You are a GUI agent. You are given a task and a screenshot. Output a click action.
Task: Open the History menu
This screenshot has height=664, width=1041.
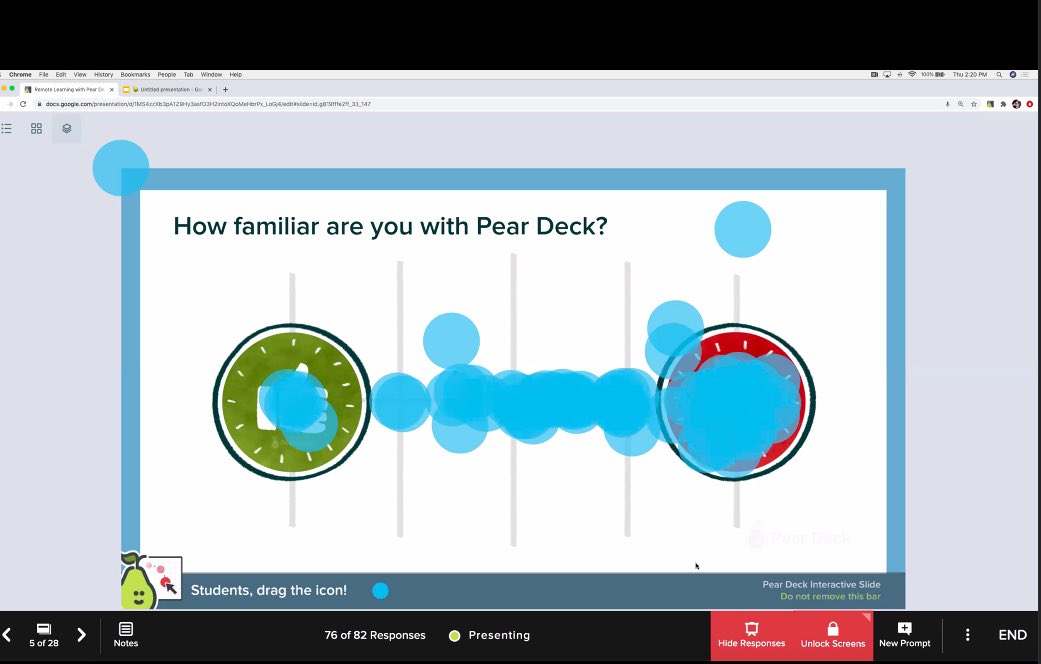point(104,74)
